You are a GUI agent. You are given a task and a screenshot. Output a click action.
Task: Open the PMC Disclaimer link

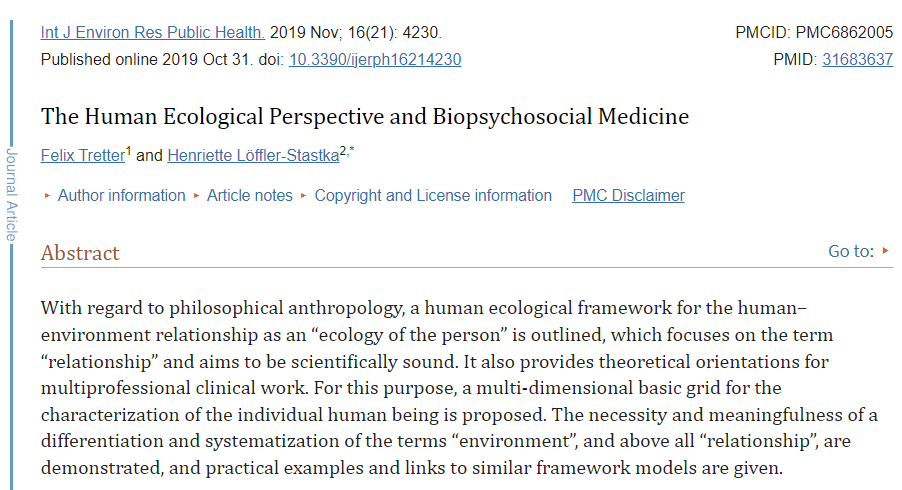tap(628, 196)
